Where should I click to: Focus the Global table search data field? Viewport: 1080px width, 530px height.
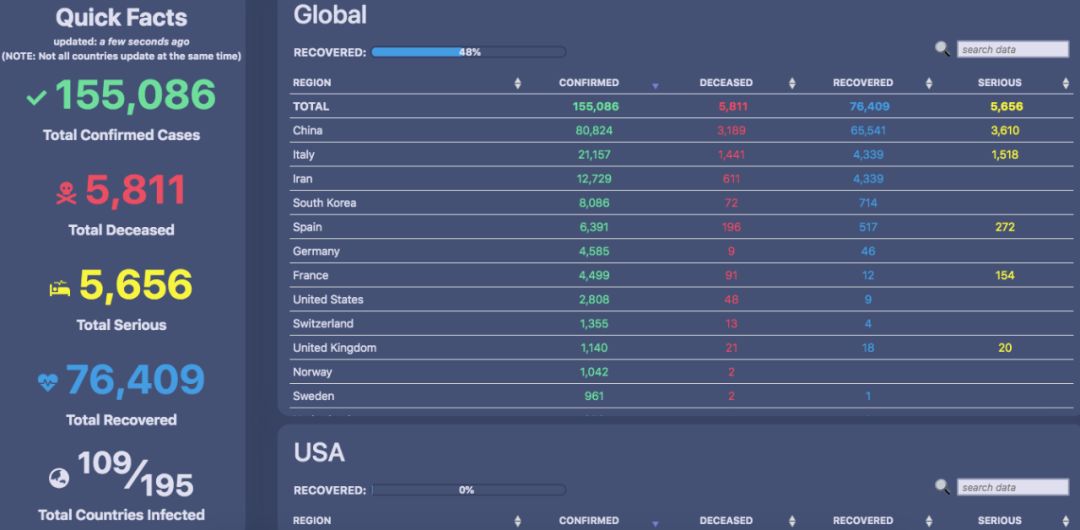pyautogui.click(x=1013, y=49)
